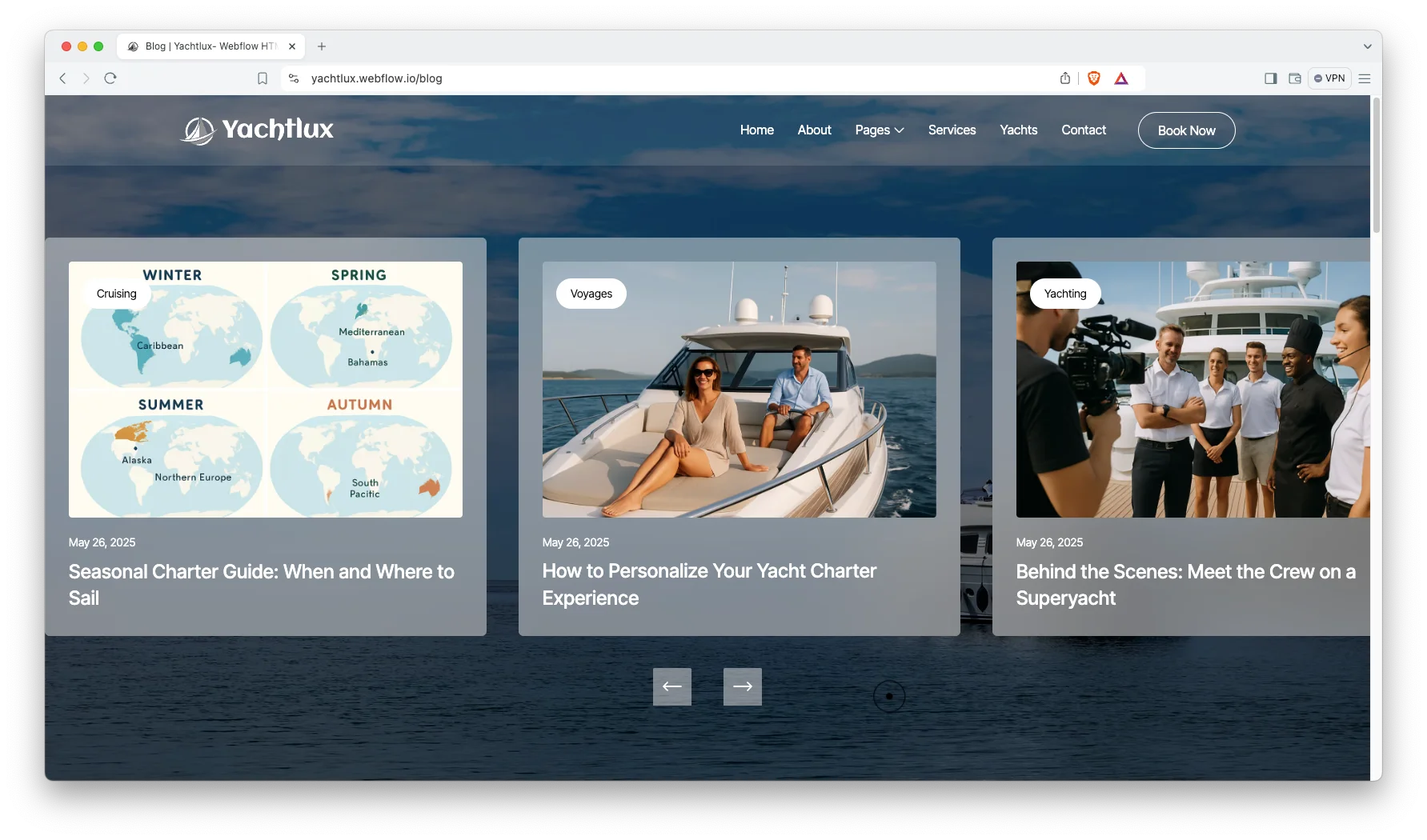Screen dimensions: 1427x840
Task: Open the Brave Rewards triangle icon
Action: click(1121, 78)
